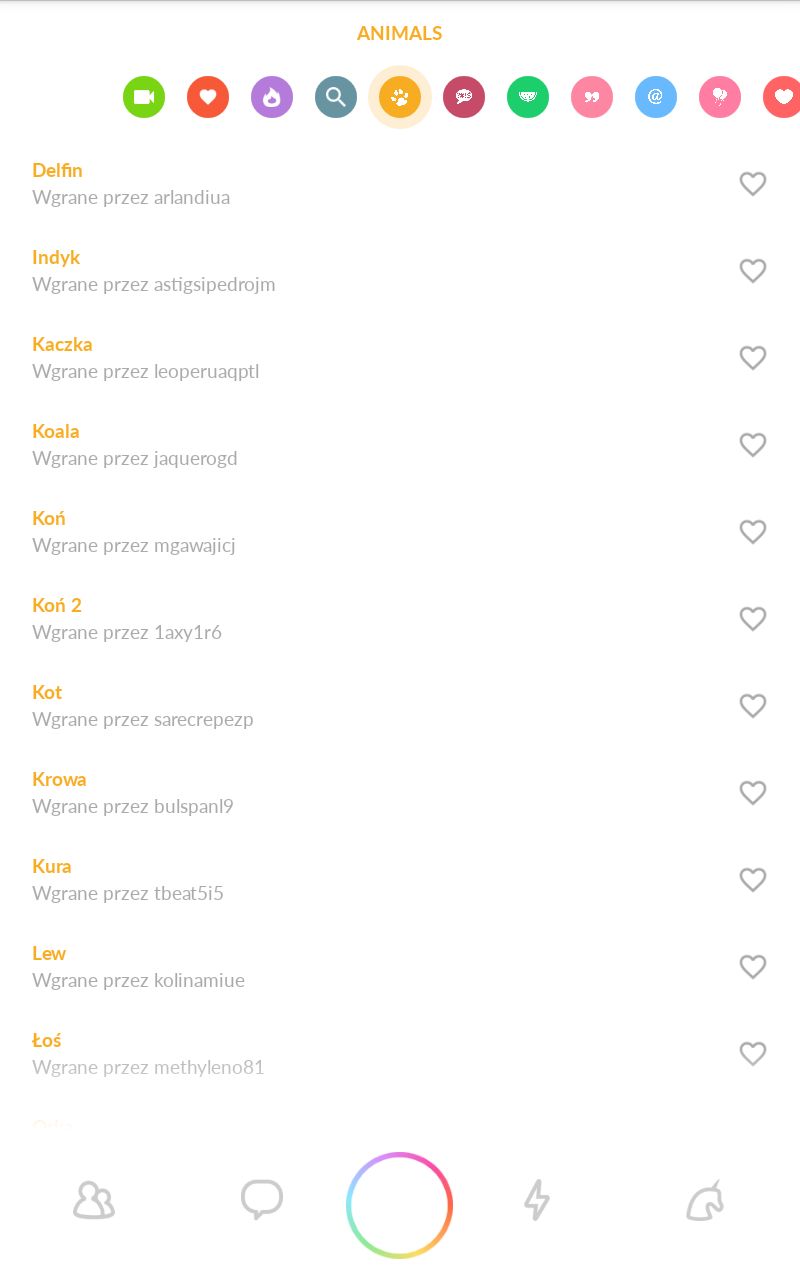The width and height of the screenshot is (800, 1280).
Task: Open the search magnifier category
Action: click(336, 97)
